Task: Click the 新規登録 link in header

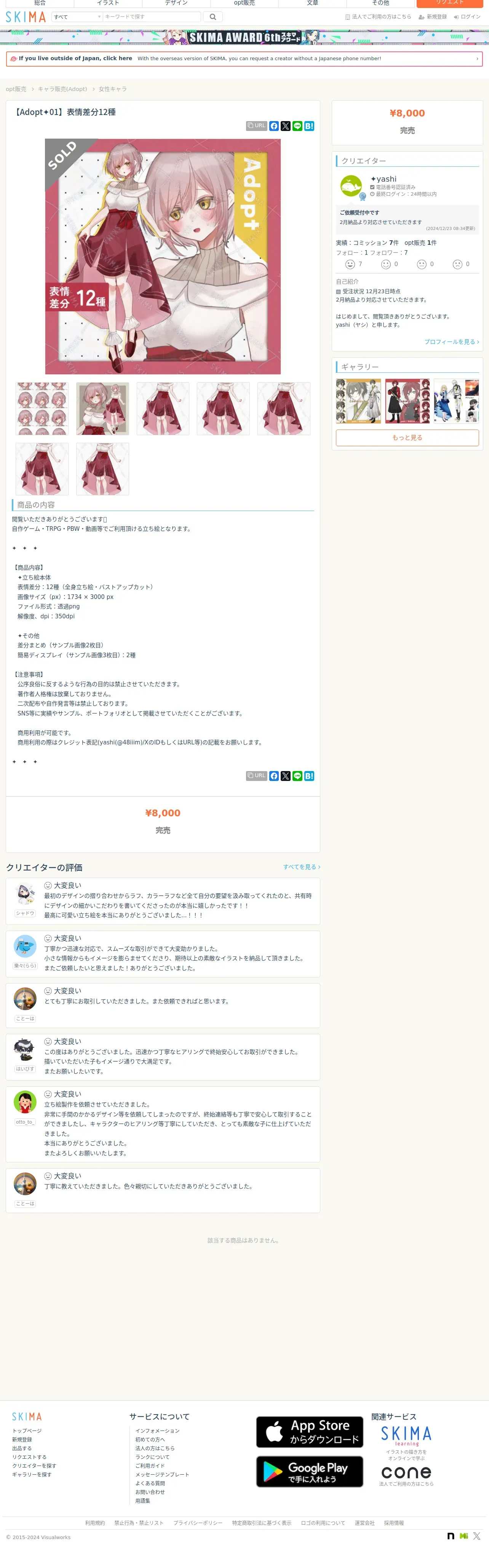Action: pos(433,17)
